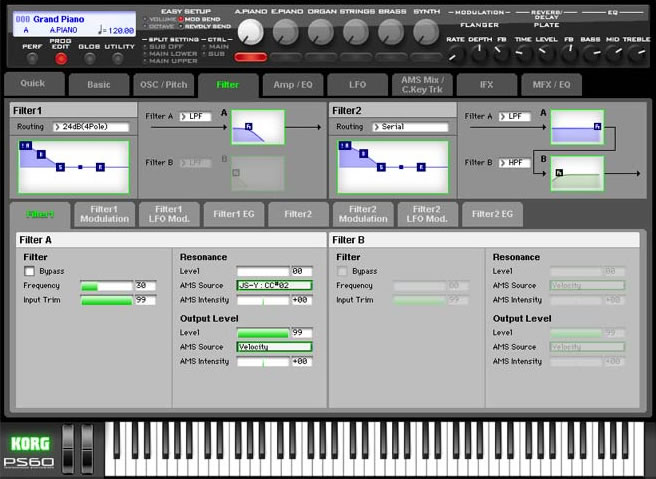Viewport: 656px width, 479px height.
Task: Switch to the Basic tab
Action: 99,85
